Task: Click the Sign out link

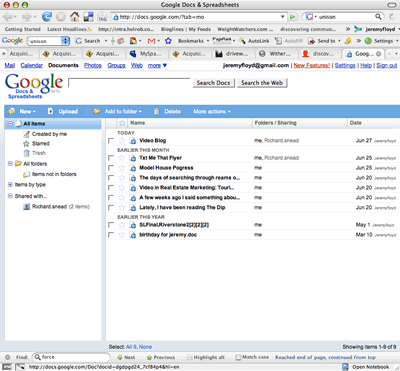Action: [387, 65]
